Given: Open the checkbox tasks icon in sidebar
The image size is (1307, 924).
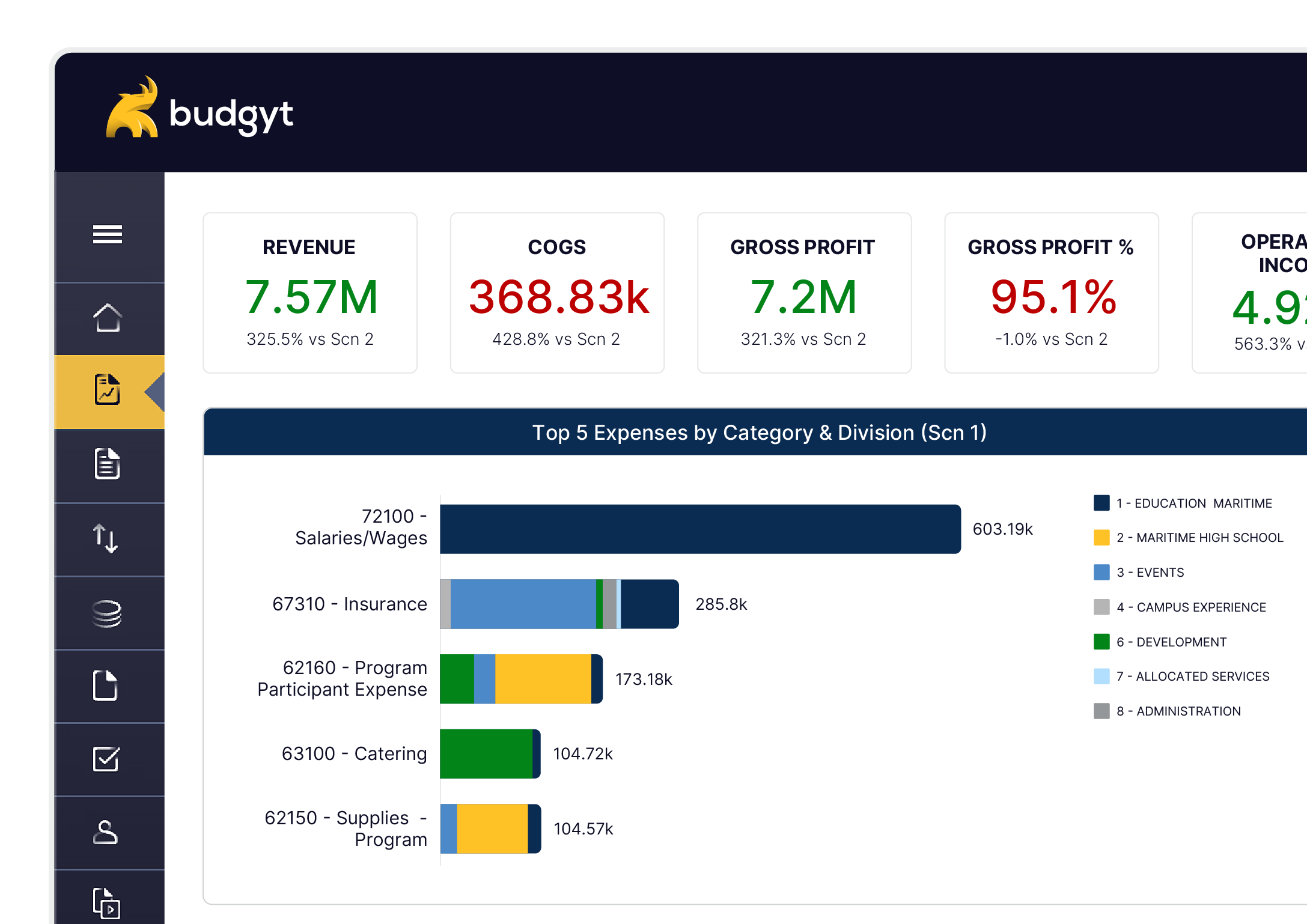Looking at the screenshot, I should coord(106,759).
